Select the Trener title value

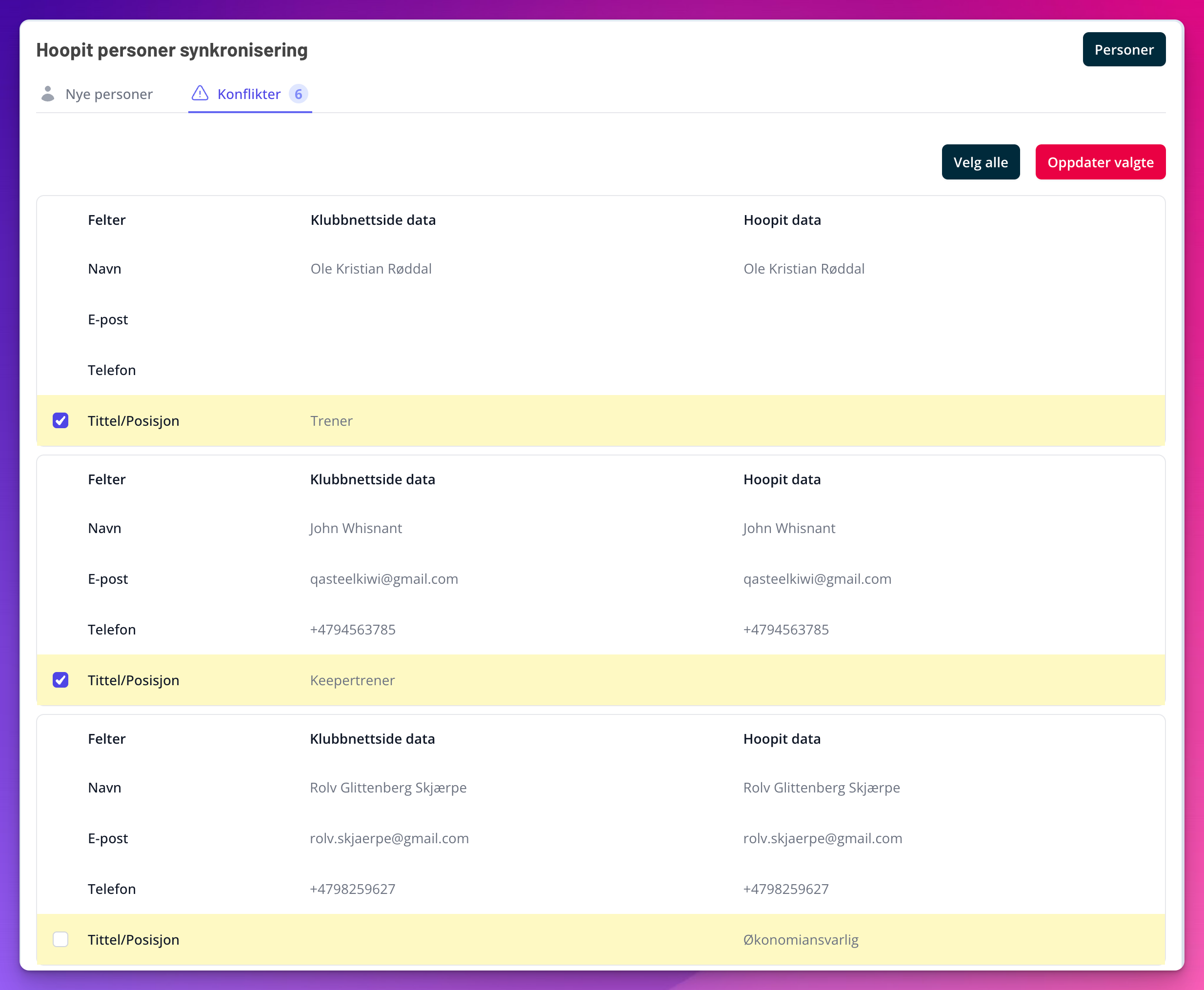pos(331,421)
